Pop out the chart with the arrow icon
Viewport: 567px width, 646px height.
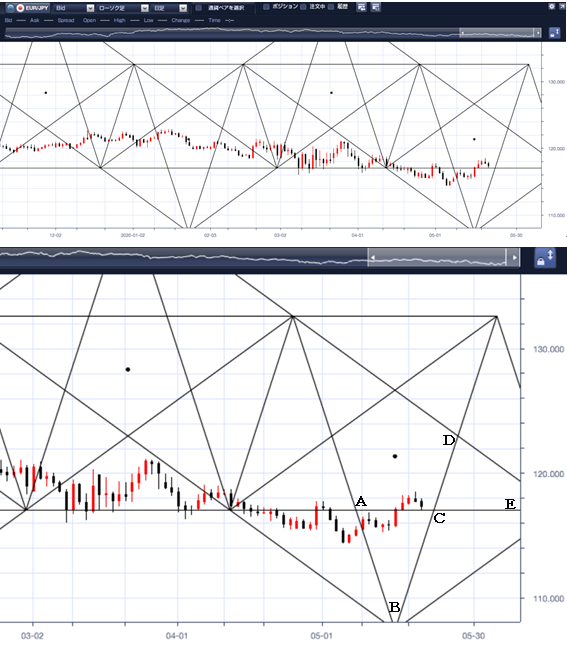pyautogui.click(x=562, y=6)
